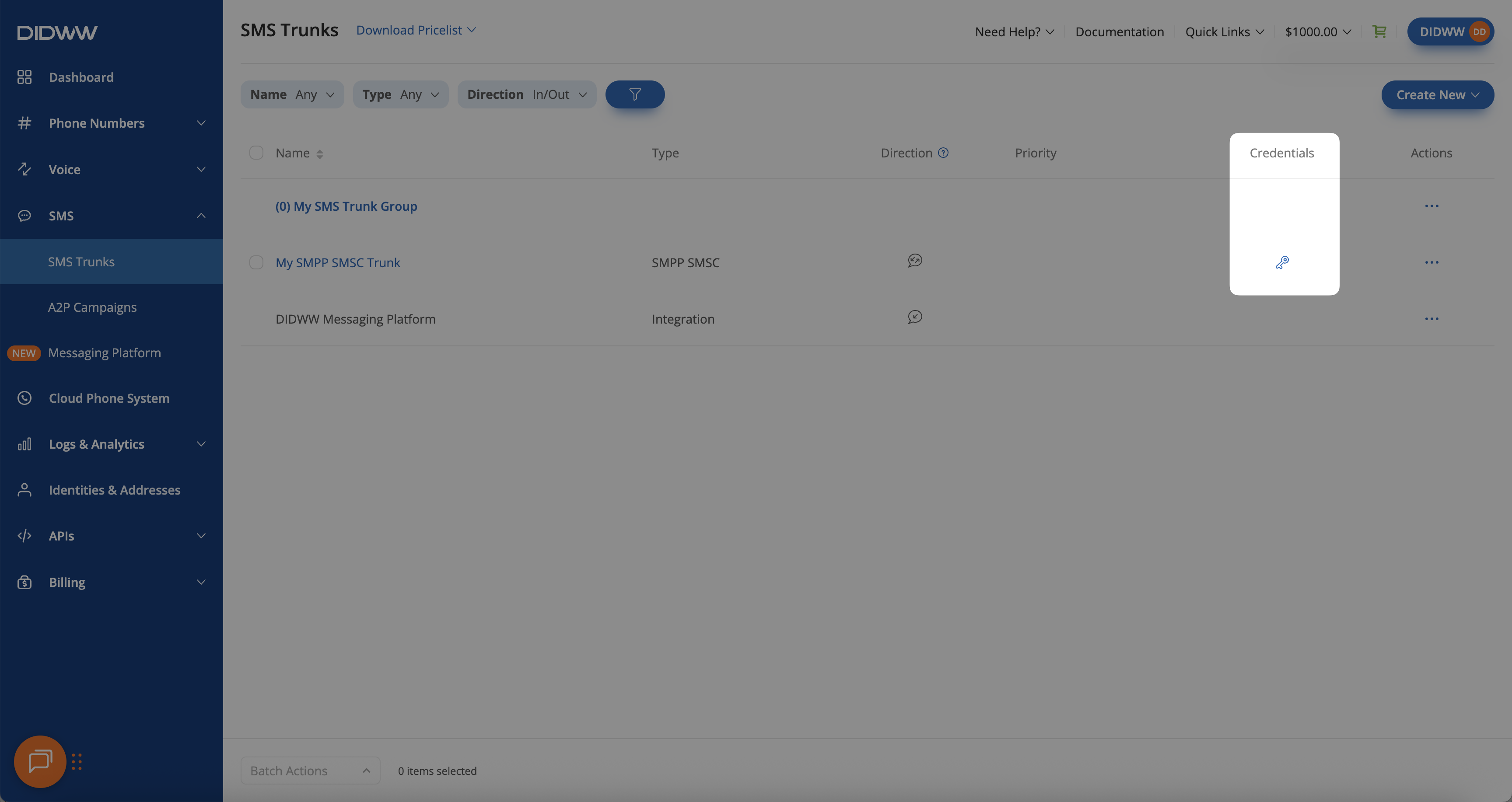Click the Cloud Phone System phone icon
The height and width of the screenshot is (802, 1512).
pos(24,398)
